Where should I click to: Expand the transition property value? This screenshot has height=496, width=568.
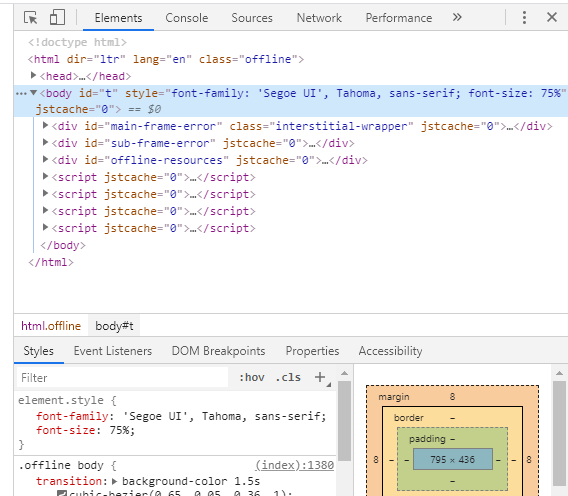114,482
